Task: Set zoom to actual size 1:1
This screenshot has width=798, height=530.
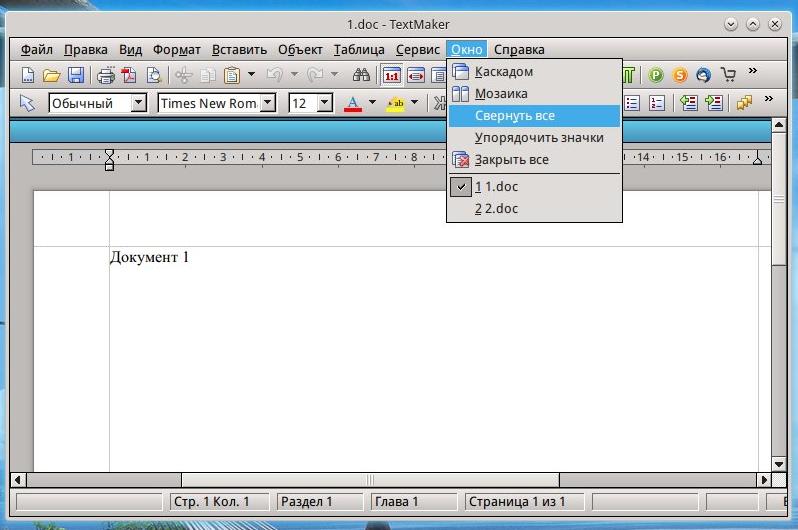Action: coord(392,75)
